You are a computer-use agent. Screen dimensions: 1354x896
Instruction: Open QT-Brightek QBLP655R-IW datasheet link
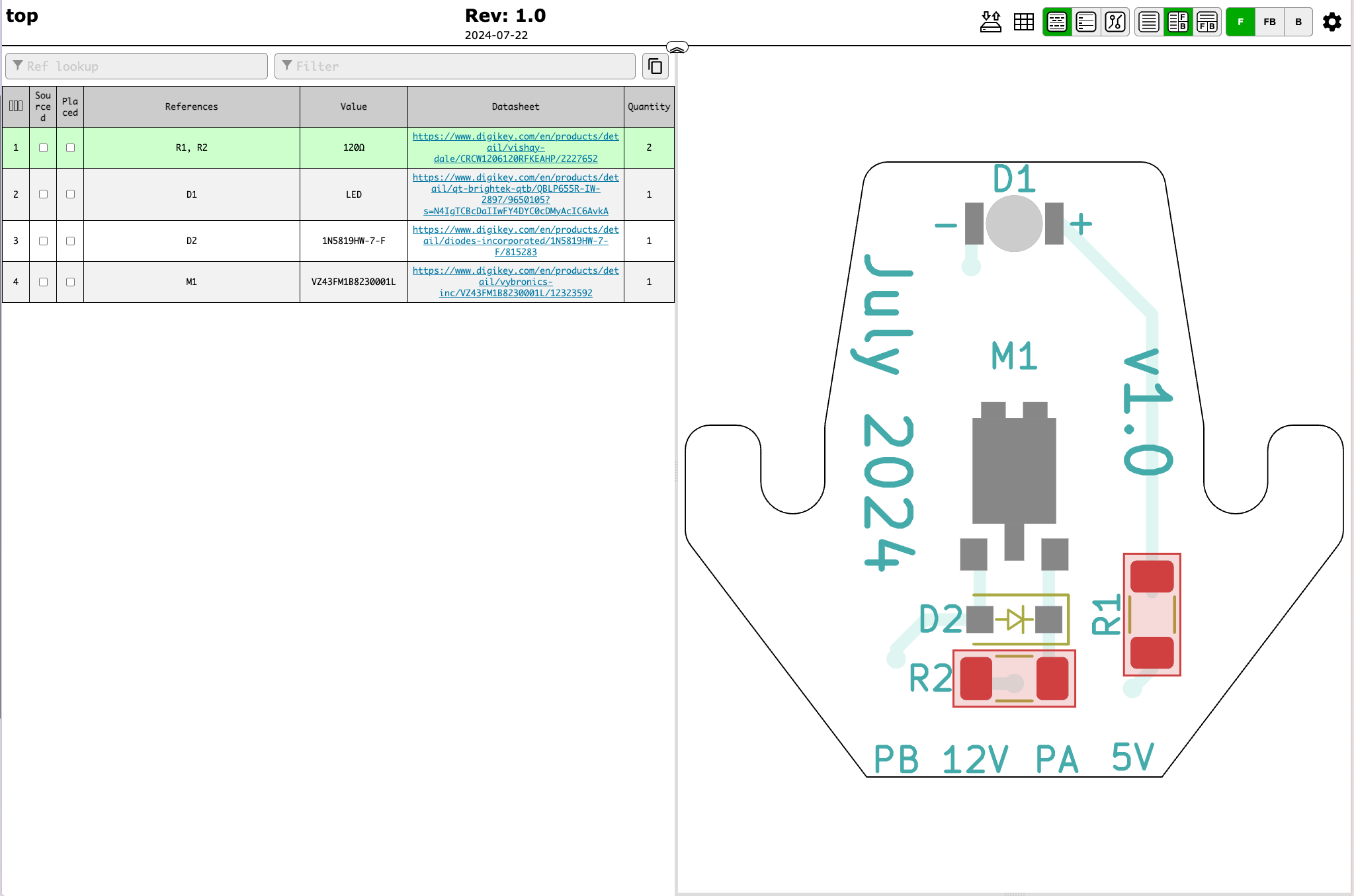point(516,194)
